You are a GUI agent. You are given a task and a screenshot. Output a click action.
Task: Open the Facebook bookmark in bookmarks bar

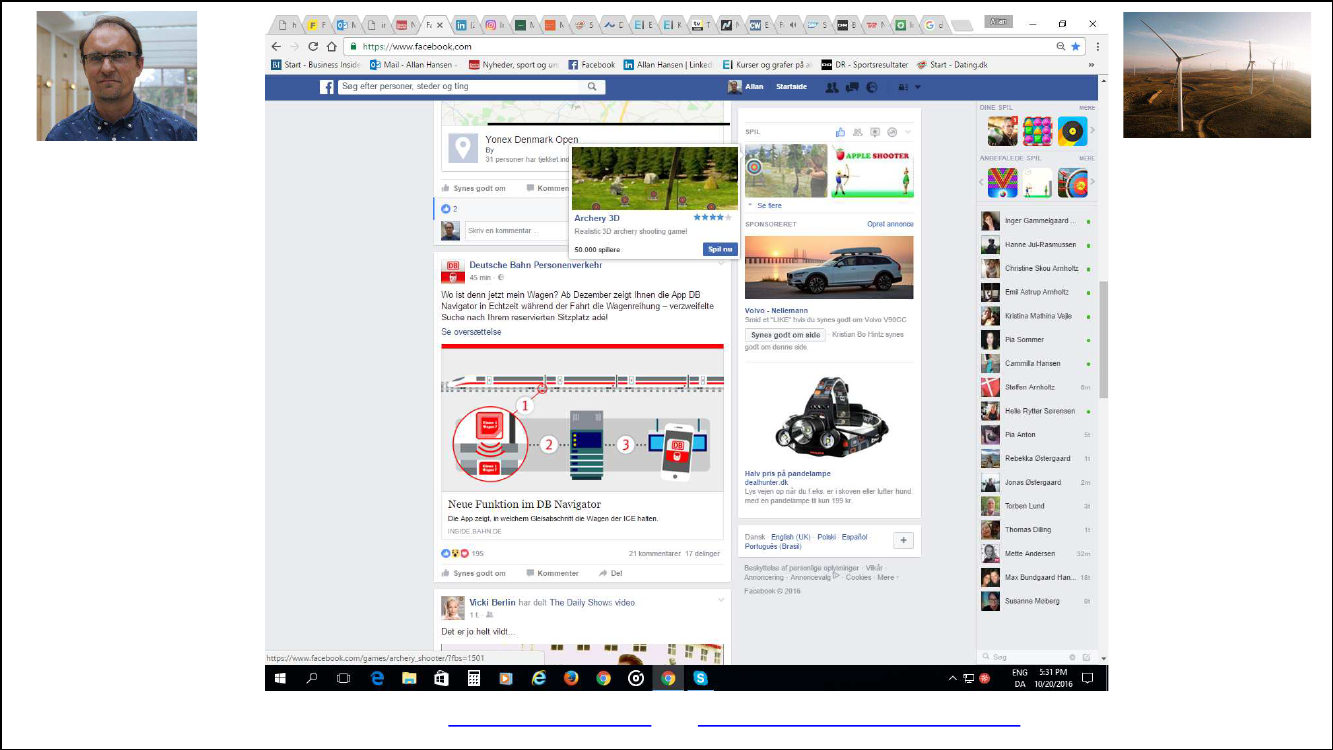[591, 65]
